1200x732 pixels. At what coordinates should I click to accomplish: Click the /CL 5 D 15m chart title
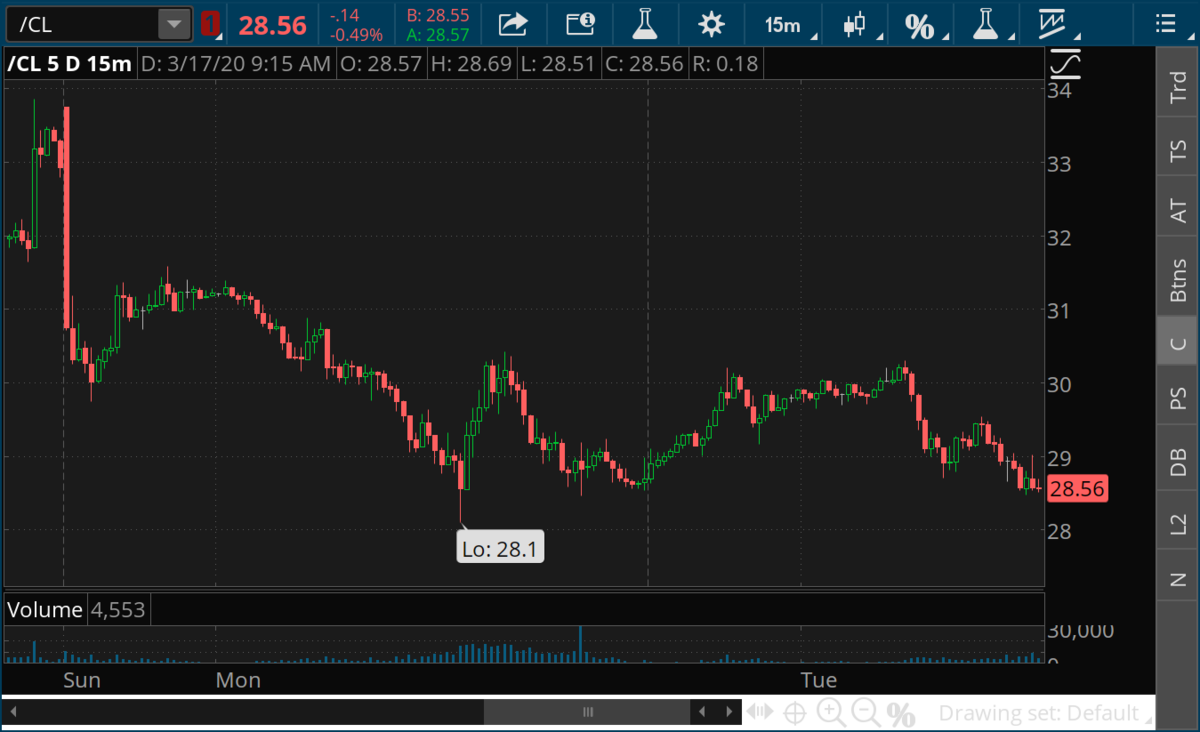point(69,65)
